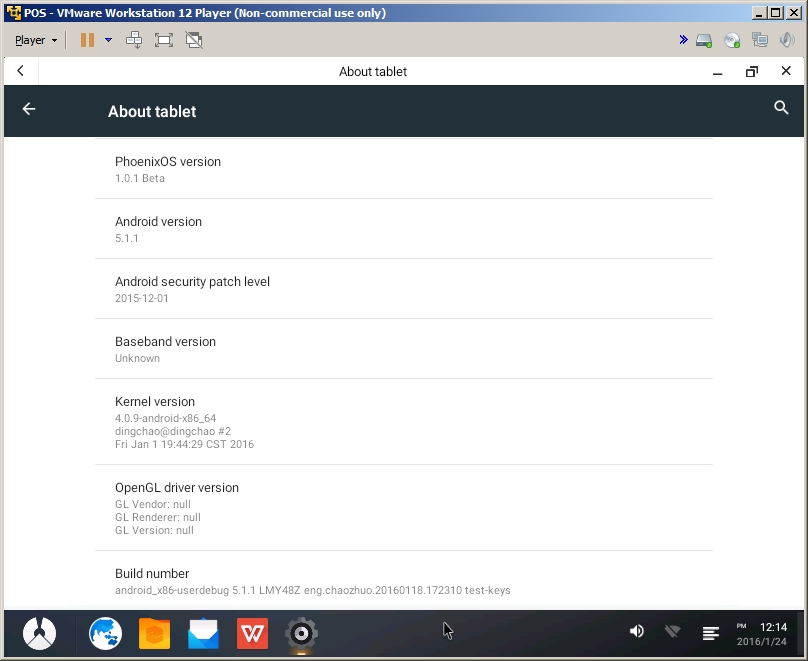The width and height of the screenshot is (808, 661).
Task: Open the Wi-Fi network status icon
Action: (672, 631)
